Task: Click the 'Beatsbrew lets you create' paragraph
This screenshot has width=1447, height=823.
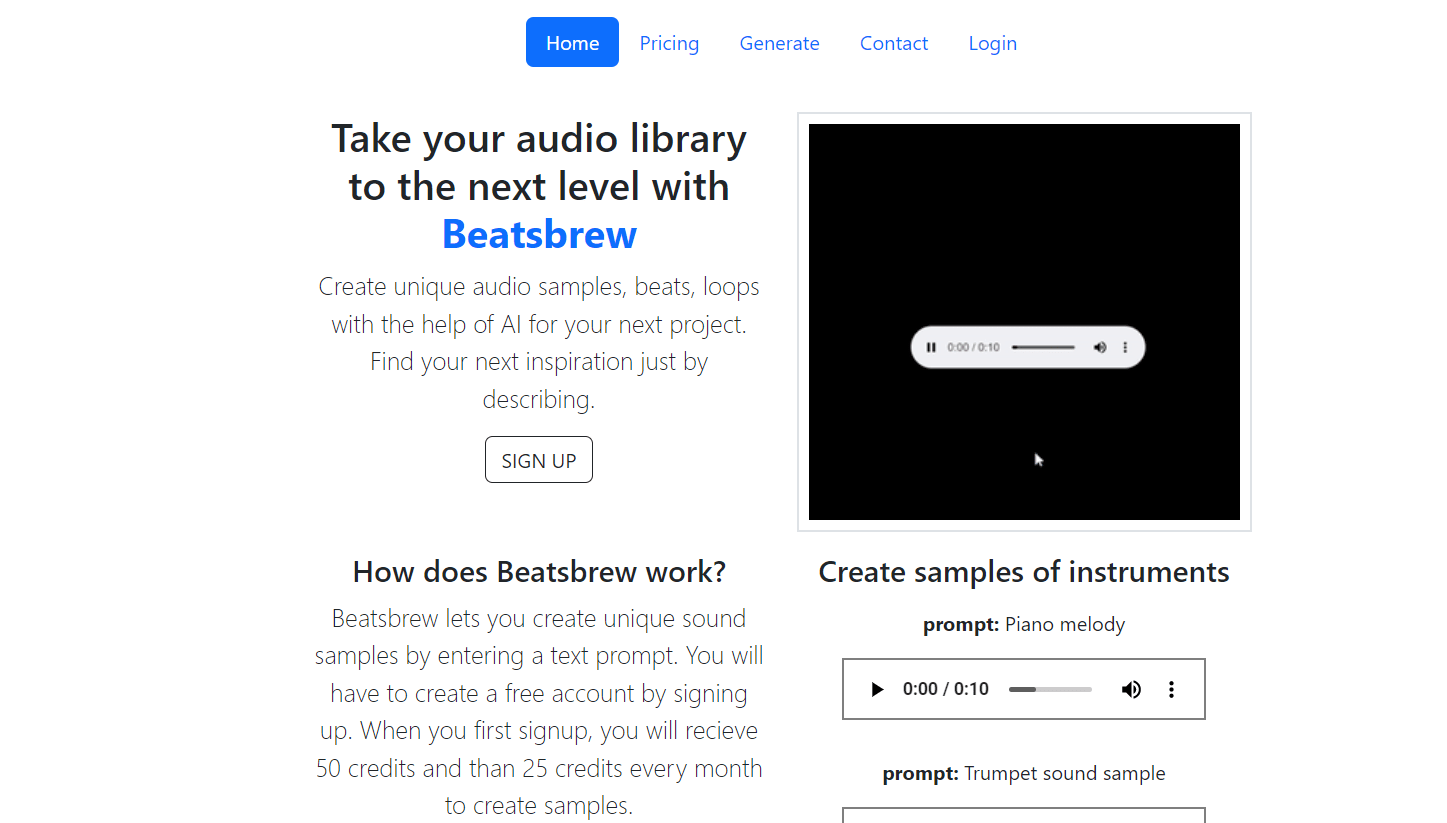Action: coord(539,712)
